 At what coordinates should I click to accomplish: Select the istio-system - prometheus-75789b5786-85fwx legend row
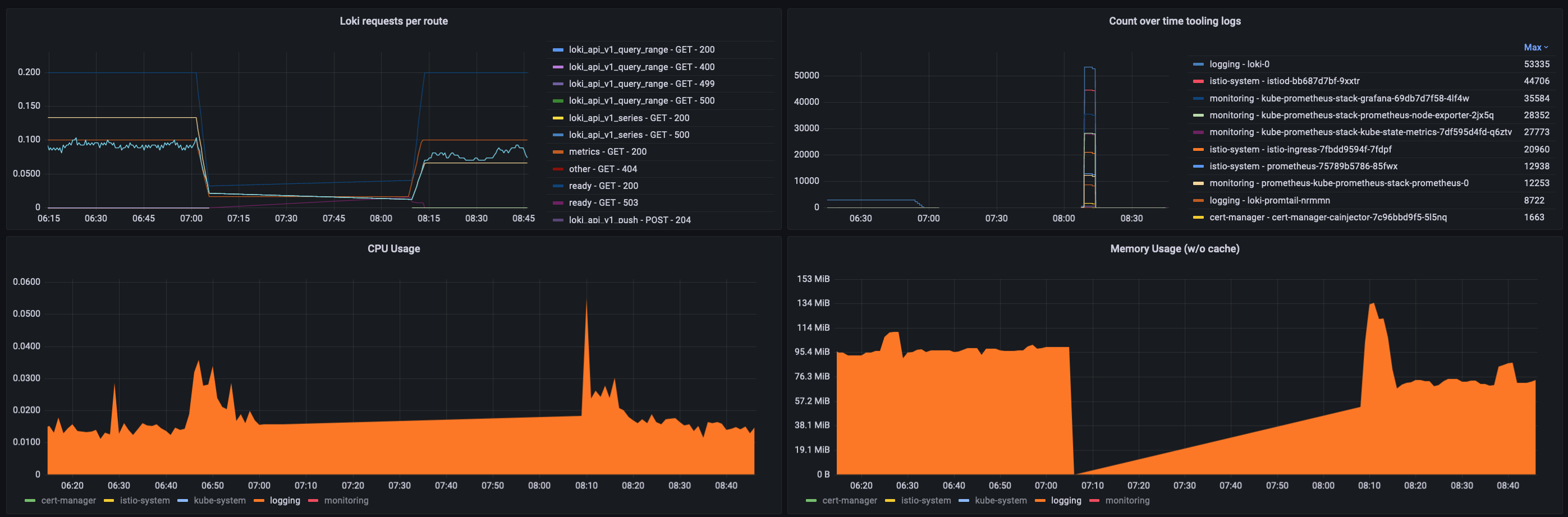tap(1303, 167)
